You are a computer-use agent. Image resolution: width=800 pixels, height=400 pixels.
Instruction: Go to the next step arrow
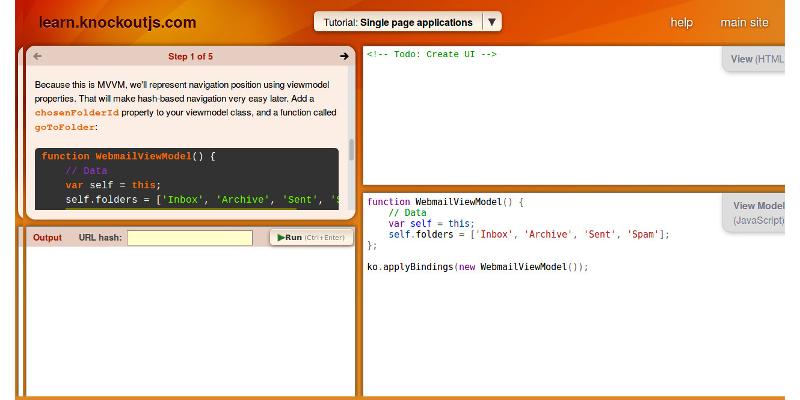click(344, 56)
